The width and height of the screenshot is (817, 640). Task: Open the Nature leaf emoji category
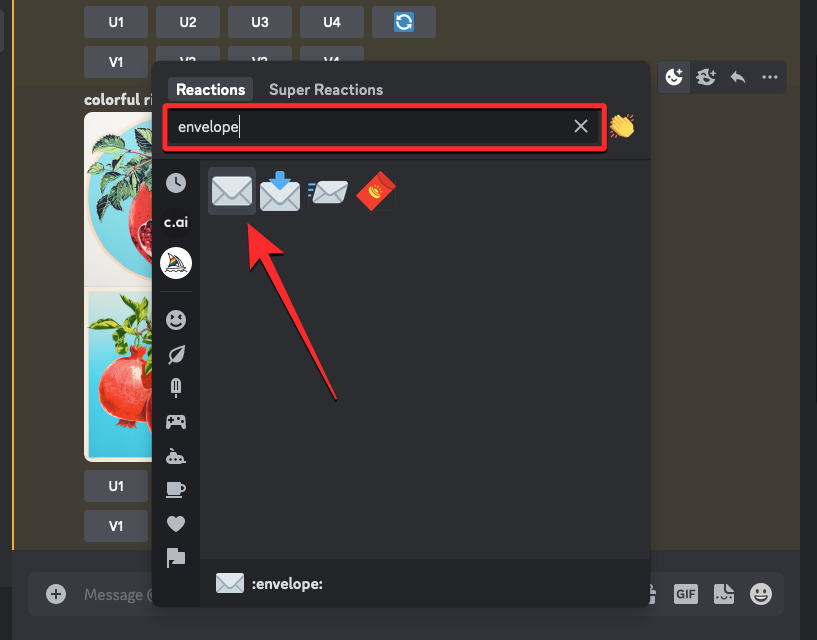[176, 354]
